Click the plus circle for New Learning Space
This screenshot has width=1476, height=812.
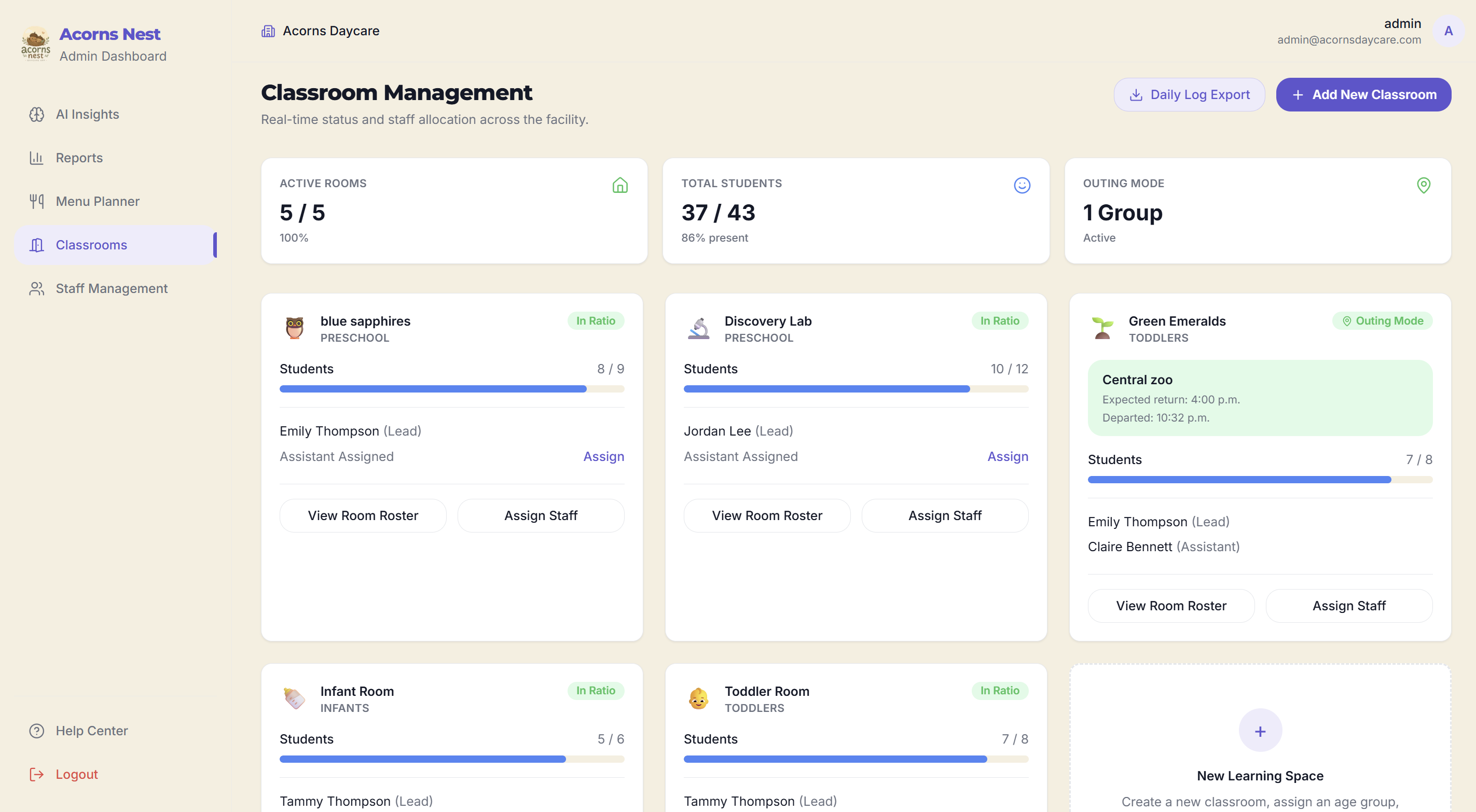(1260, 730)
